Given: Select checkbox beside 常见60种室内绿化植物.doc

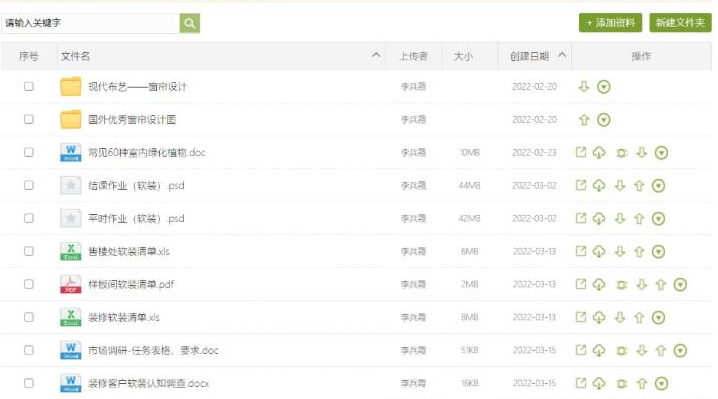Looking at the screenshot, I should (x=29, y=152).
